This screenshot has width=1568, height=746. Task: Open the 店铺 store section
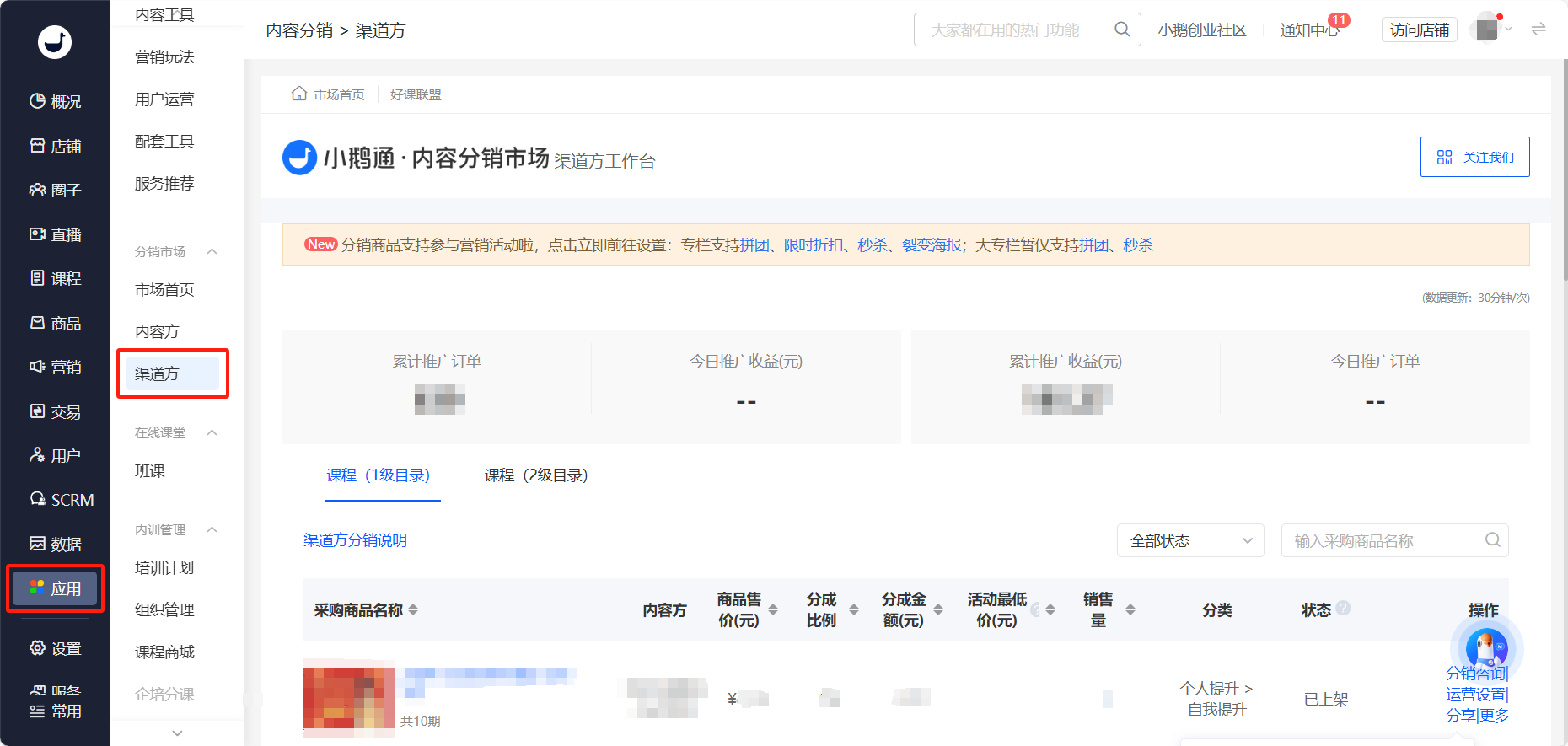pyautogui.click(x=55, y=146)
